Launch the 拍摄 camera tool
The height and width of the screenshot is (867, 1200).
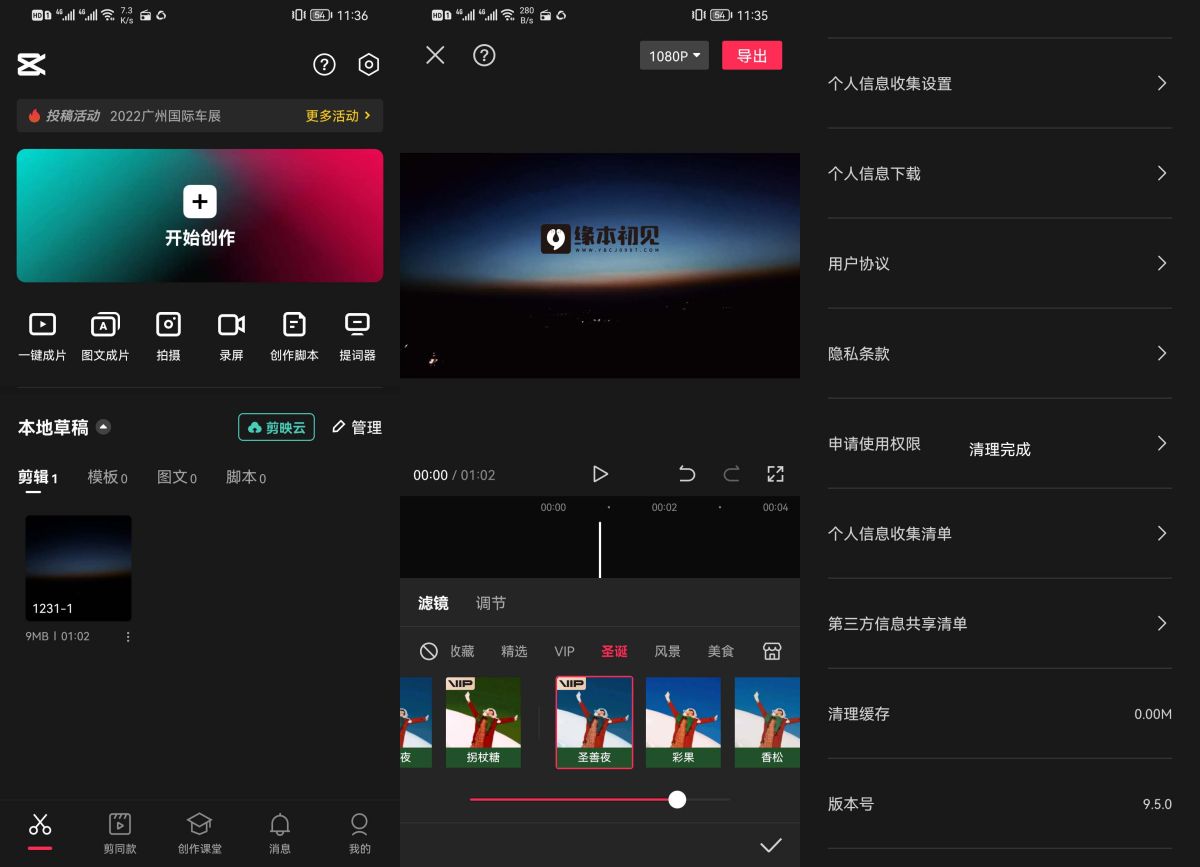tap(168, 337)
